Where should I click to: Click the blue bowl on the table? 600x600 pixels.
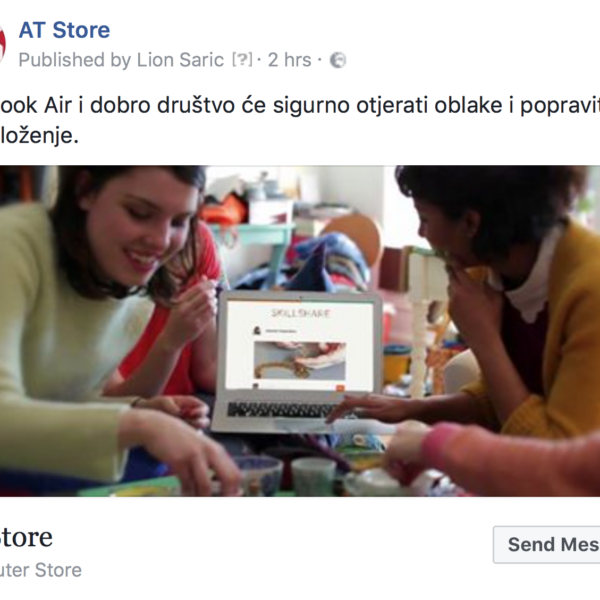tap(259, 474)
